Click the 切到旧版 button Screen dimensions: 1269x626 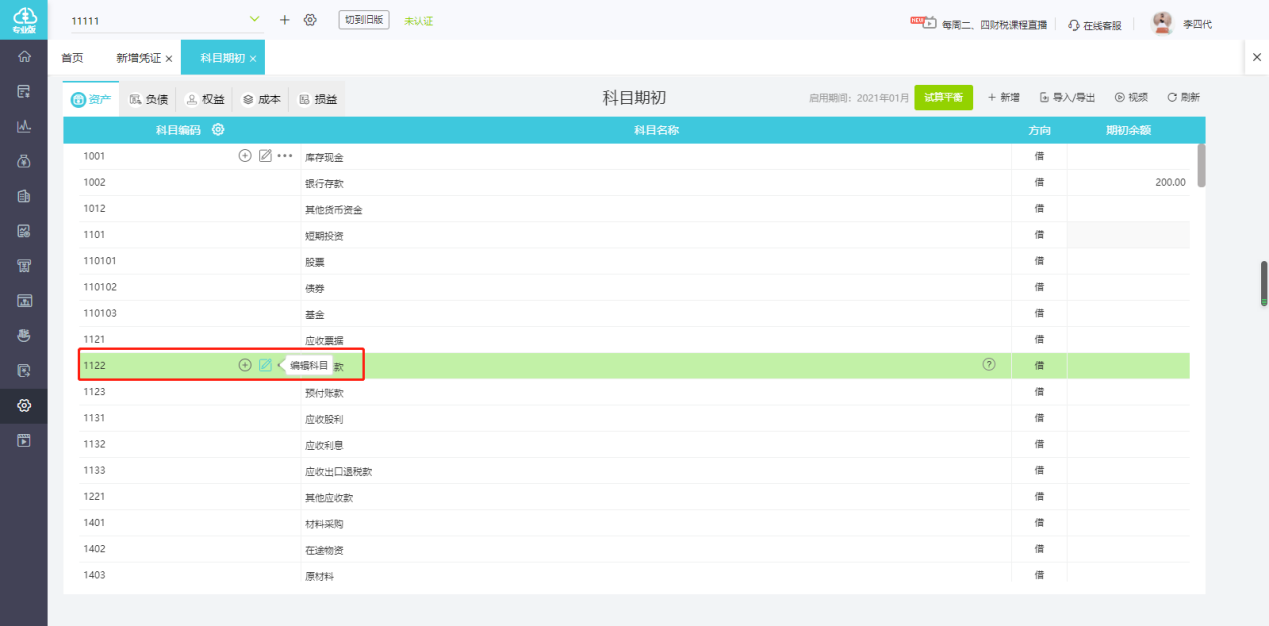click(364, 19)
